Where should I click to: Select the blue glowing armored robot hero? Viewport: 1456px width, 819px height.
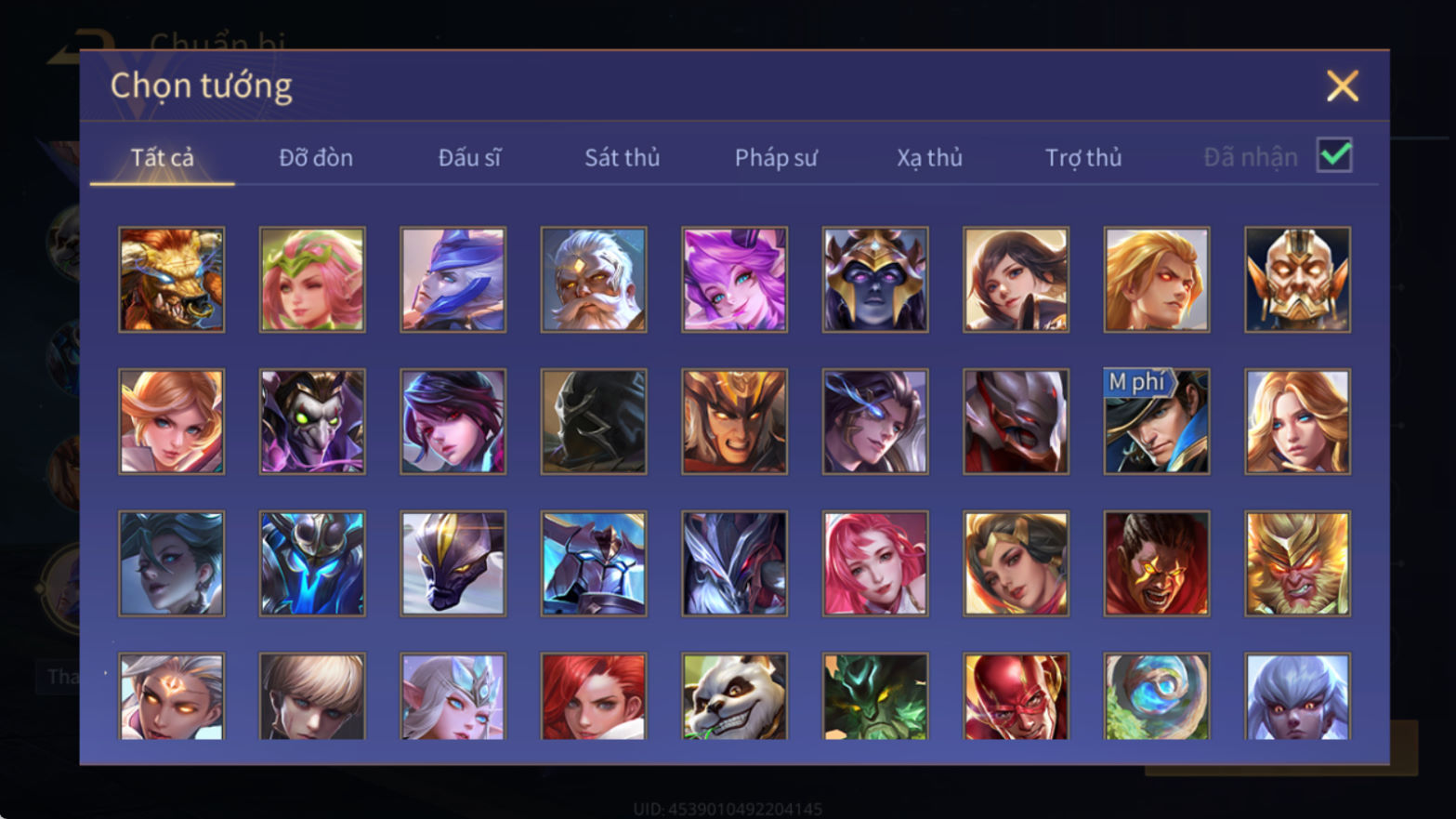pos(312,563)
